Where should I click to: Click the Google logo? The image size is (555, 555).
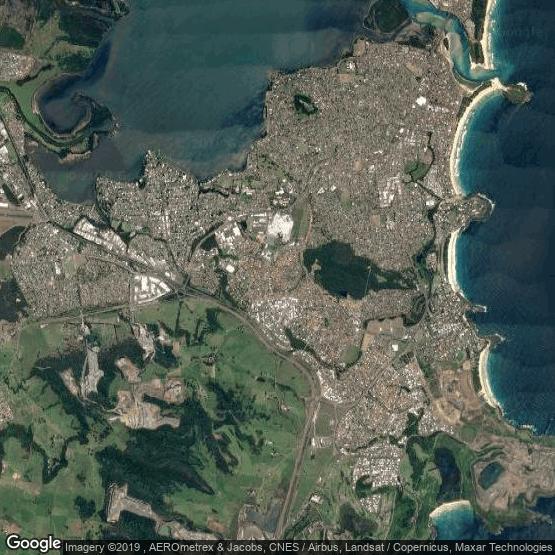tap(34, 543)
